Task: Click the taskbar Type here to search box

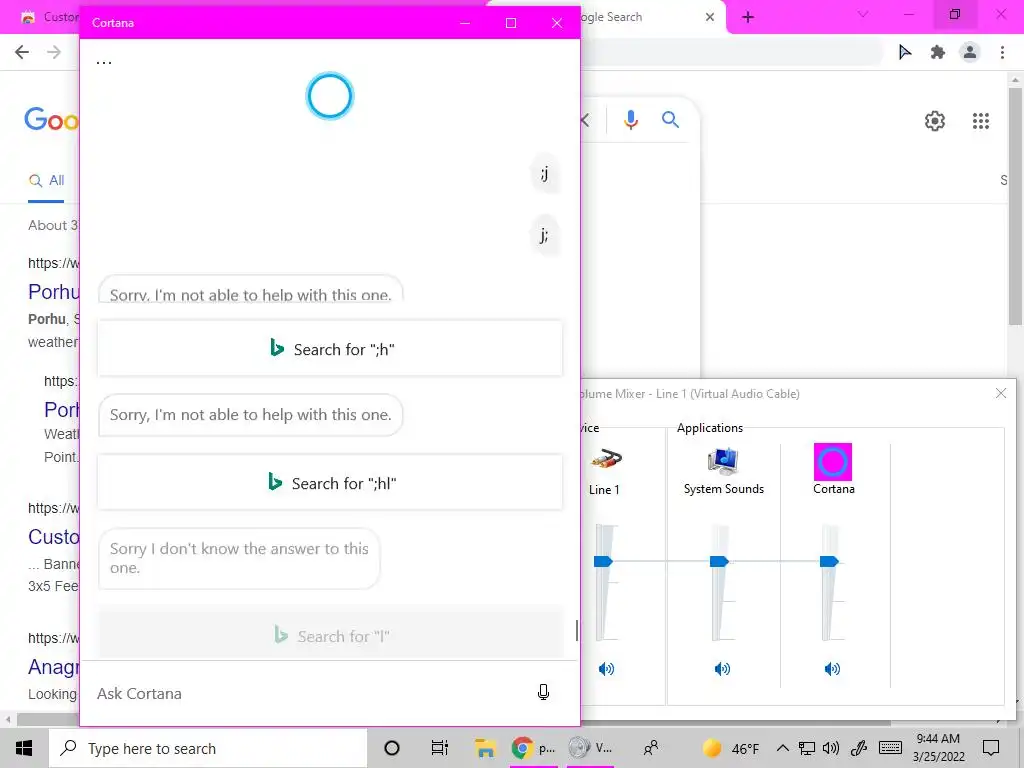Action: click(x=208, y=748)
